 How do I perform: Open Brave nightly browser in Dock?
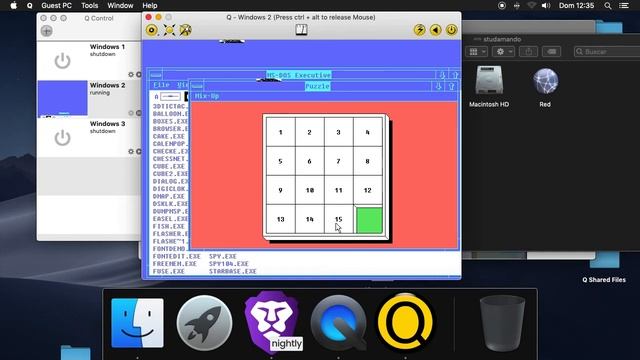[x=271, y=322]
